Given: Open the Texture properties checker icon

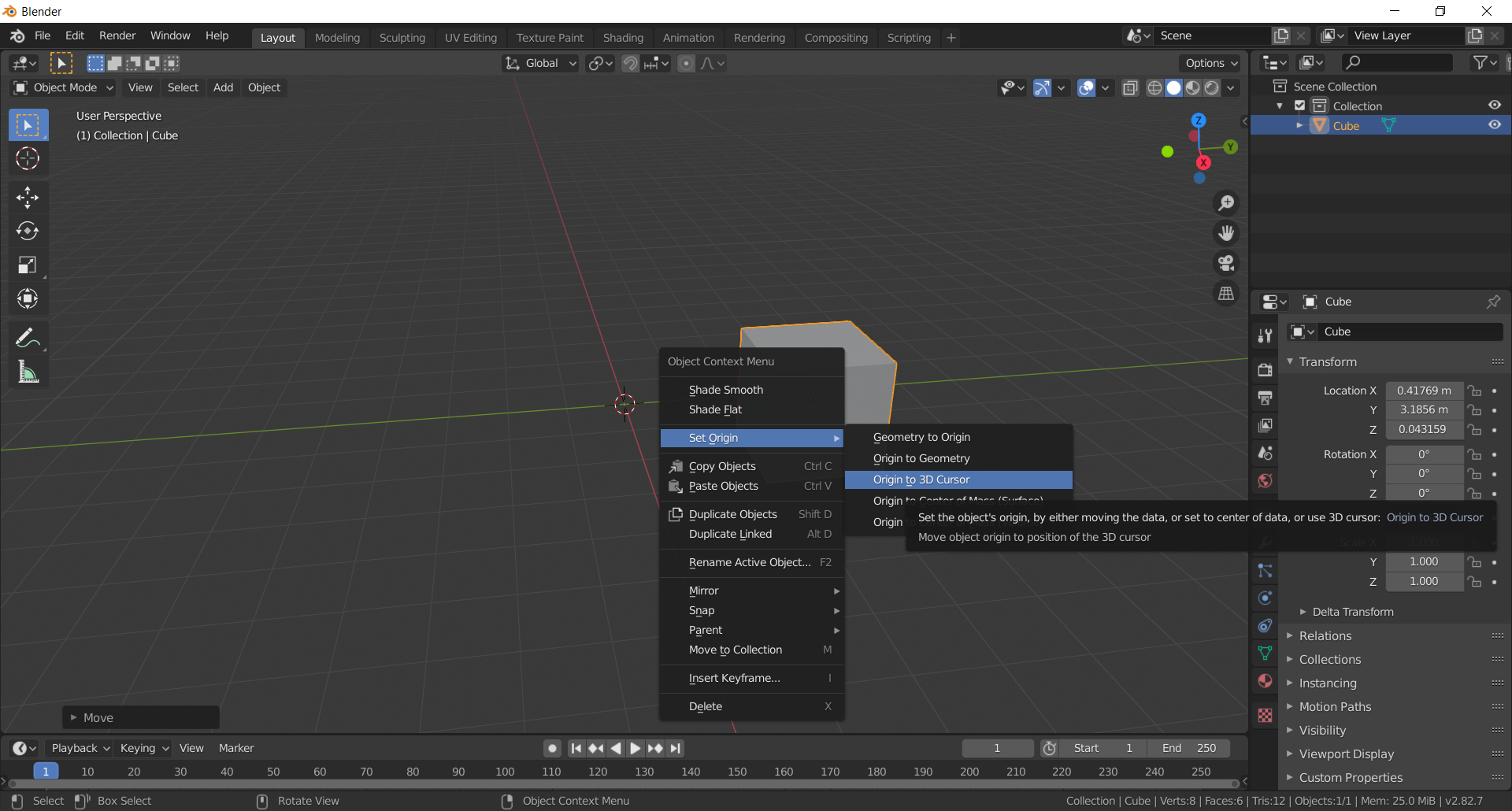Looking at the screenshot, I should 1265,715.
